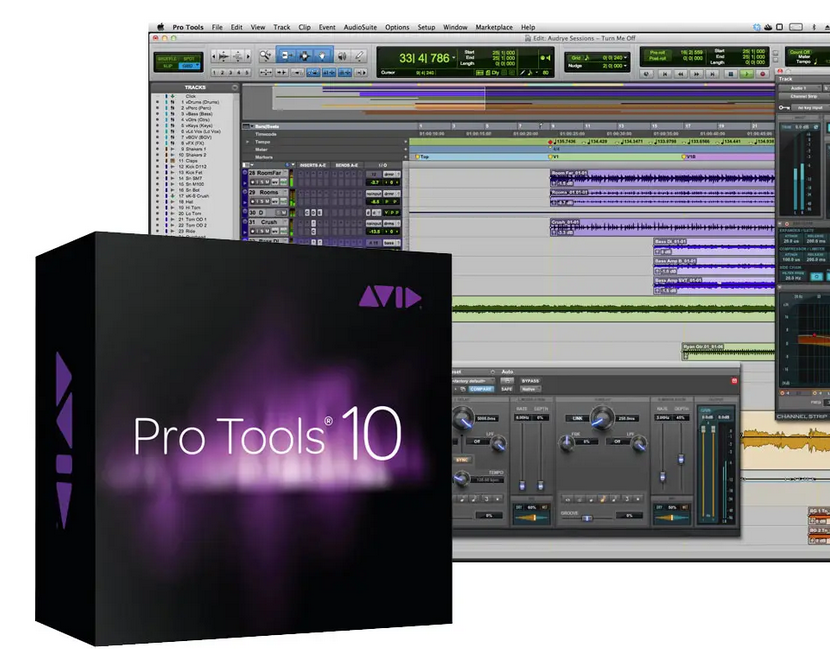This screenshot has width=830, height=649.
Task: Click the Tab to Transients button
Action: click(x=282, y=72)
